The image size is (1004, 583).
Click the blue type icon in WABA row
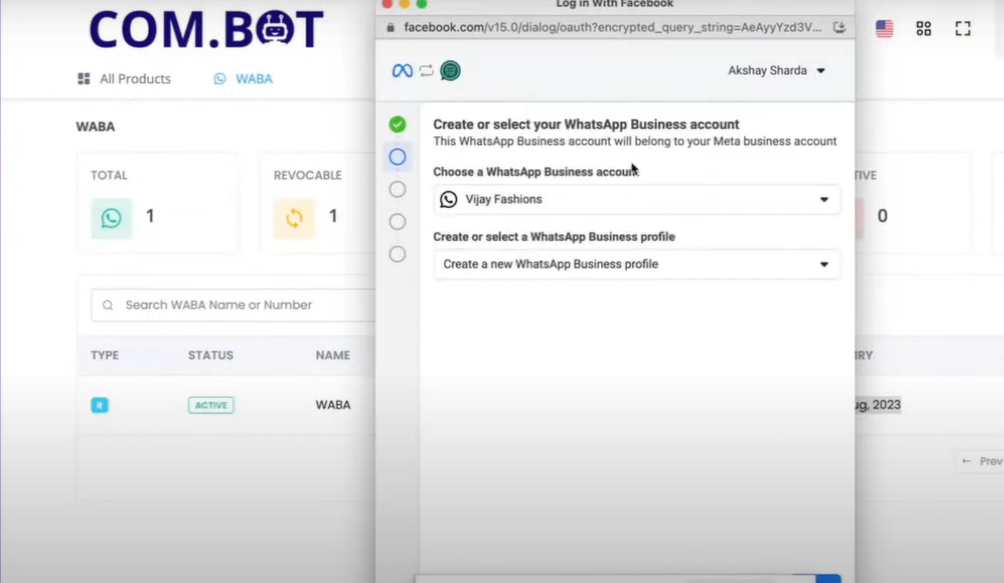99,405
